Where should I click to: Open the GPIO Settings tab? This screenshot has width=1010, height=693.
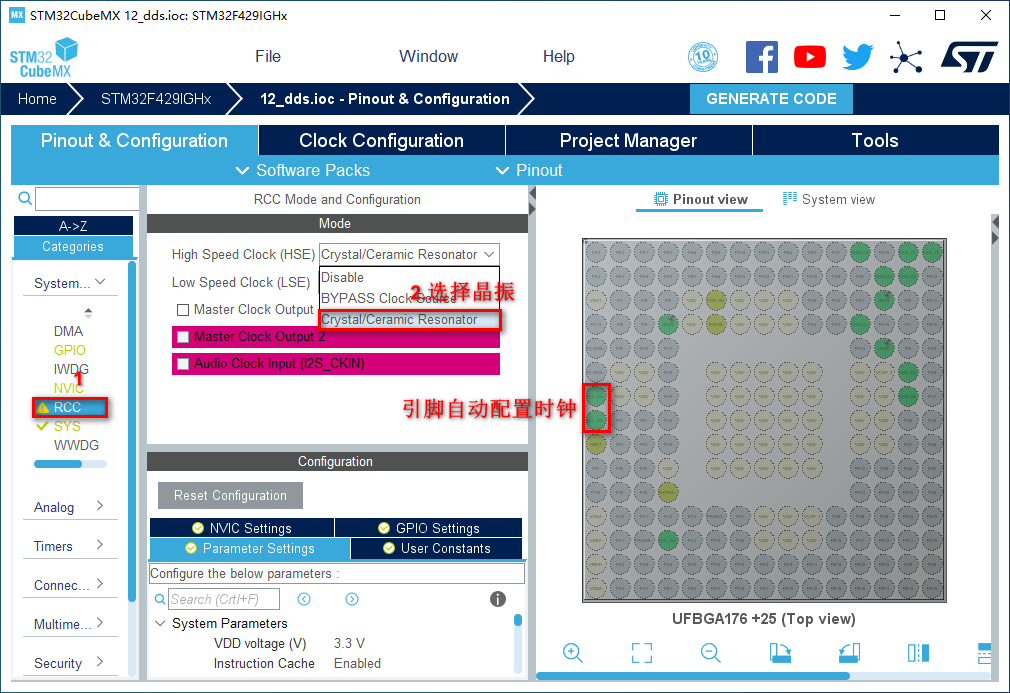coord(428,528)
